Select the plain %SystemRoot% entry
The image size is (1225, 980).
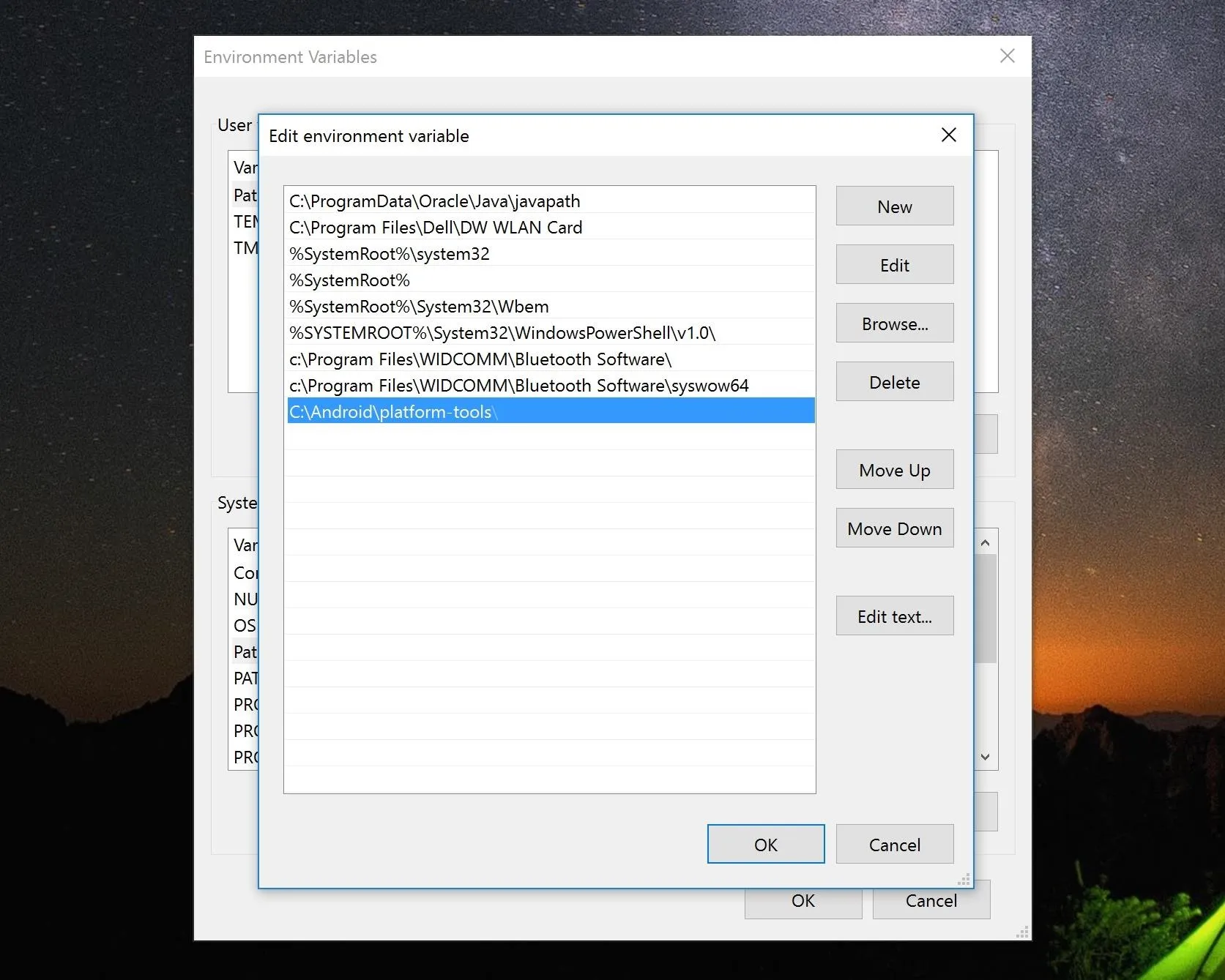point(551,280)
